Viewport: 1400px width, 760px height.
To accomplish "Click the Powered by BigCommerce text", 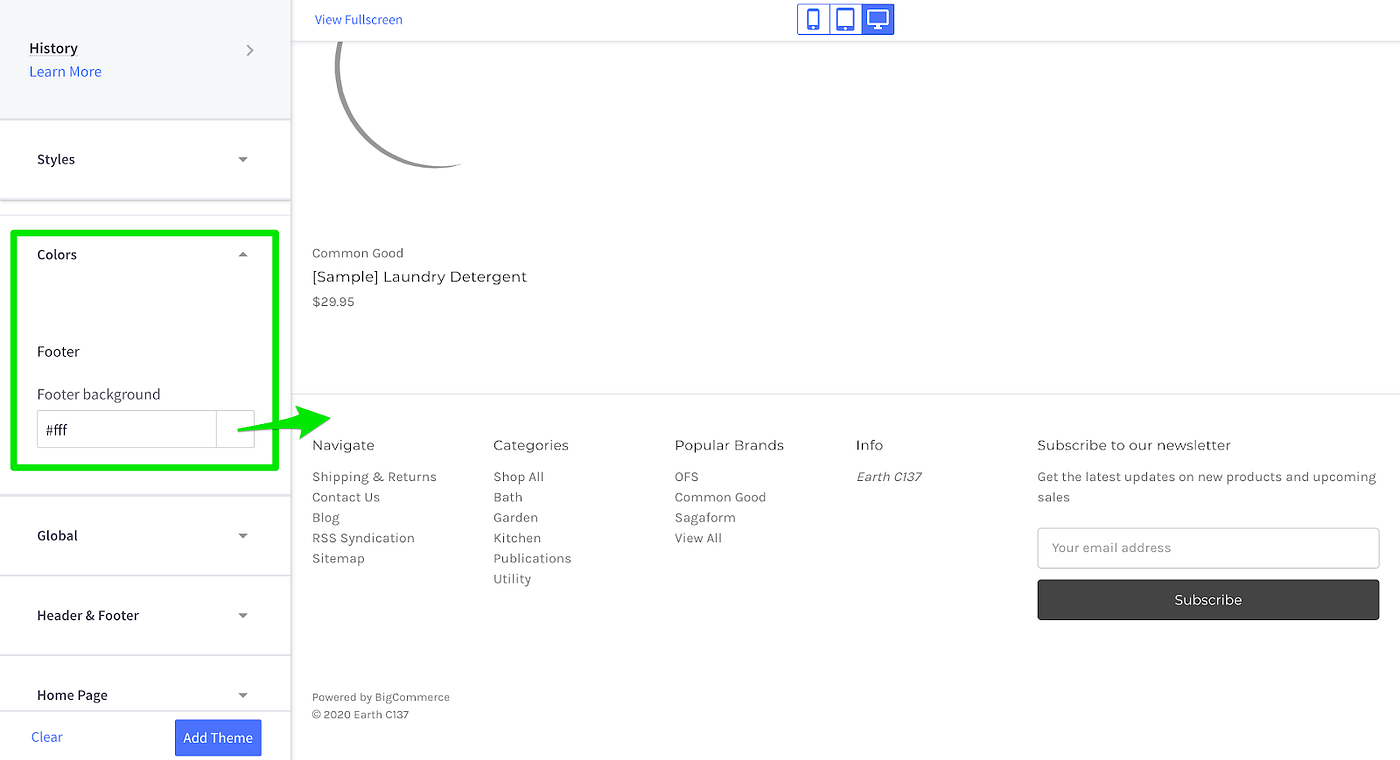I will click(381, 697).
